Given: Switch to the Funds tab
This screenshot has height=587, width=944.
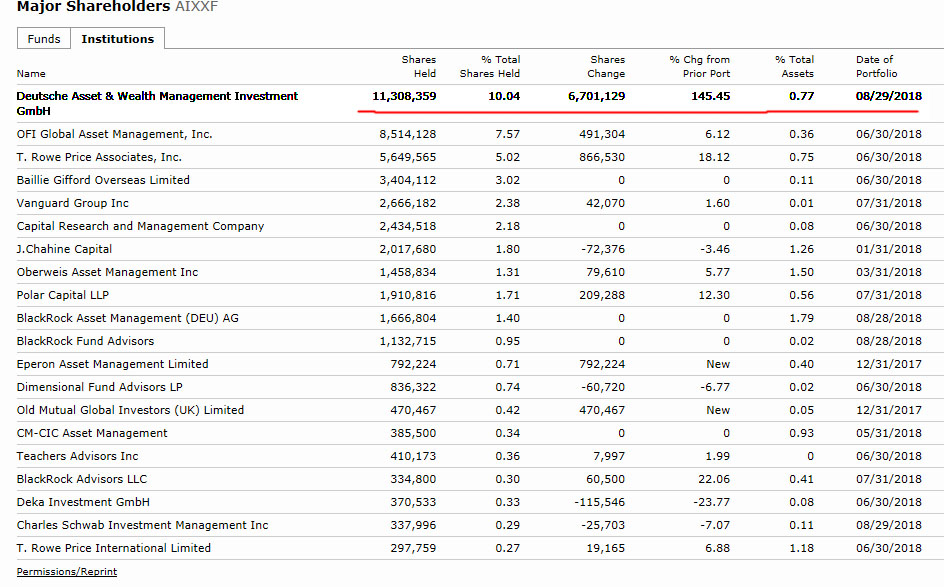Looking at the screenshot, I should (x=43, y=39).
